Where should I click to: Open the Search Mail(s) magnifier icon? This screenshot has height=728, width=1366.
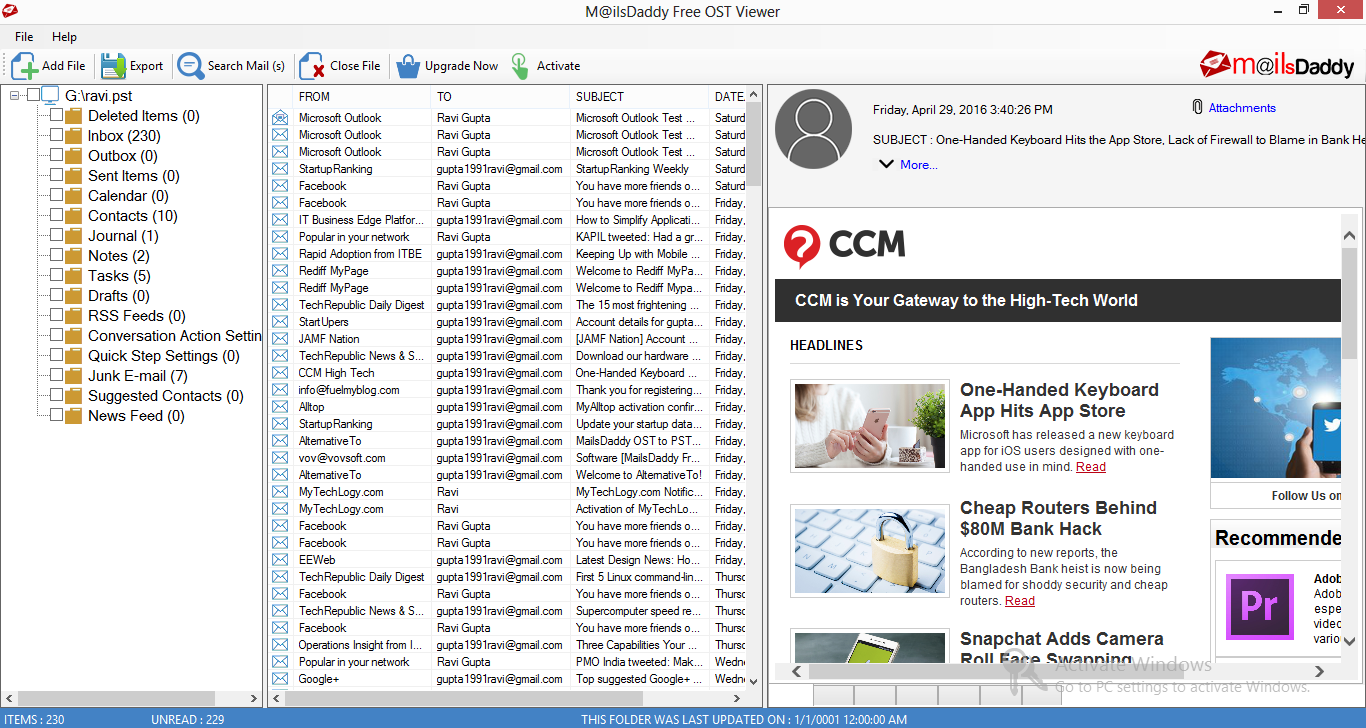(x=191, y=66)
